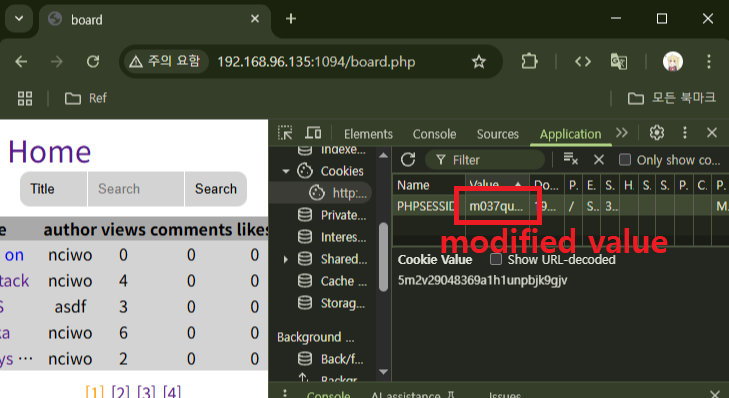
Task: Open the tab search dropdown arrow
Action: point(19,19)
